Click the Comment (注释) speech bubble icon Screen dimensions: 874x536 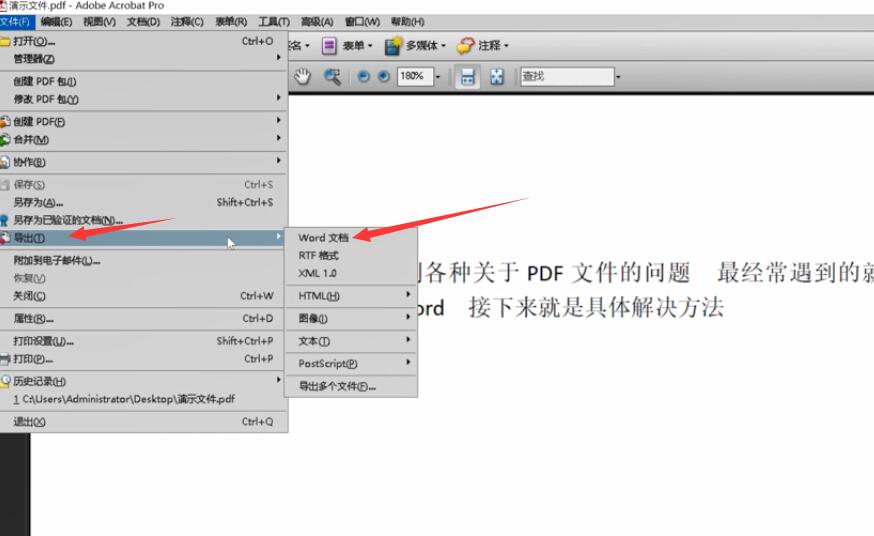click(x=465, y=46)
